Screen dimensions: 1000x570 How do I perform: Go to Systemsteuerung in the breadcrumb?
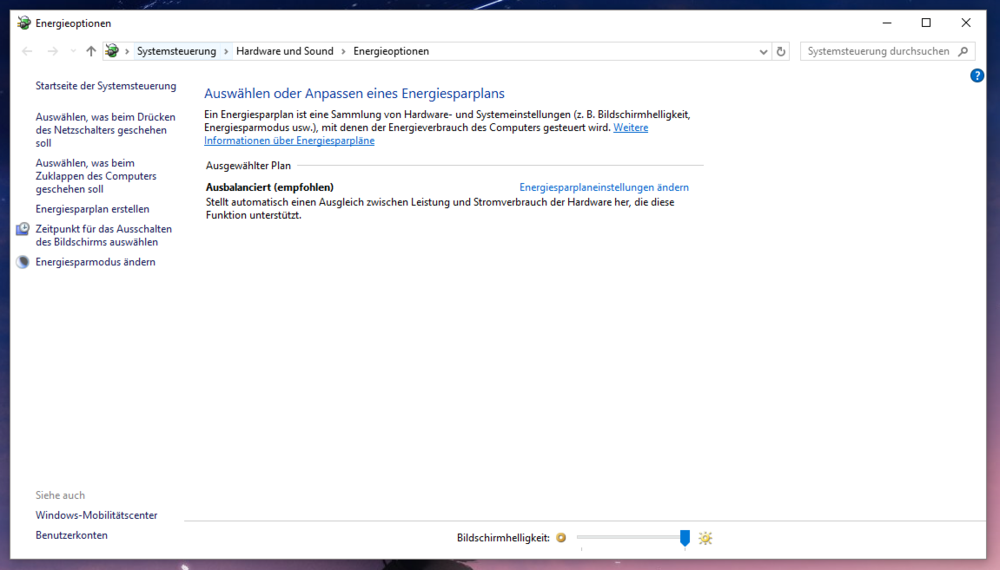[x=176, y=51]
